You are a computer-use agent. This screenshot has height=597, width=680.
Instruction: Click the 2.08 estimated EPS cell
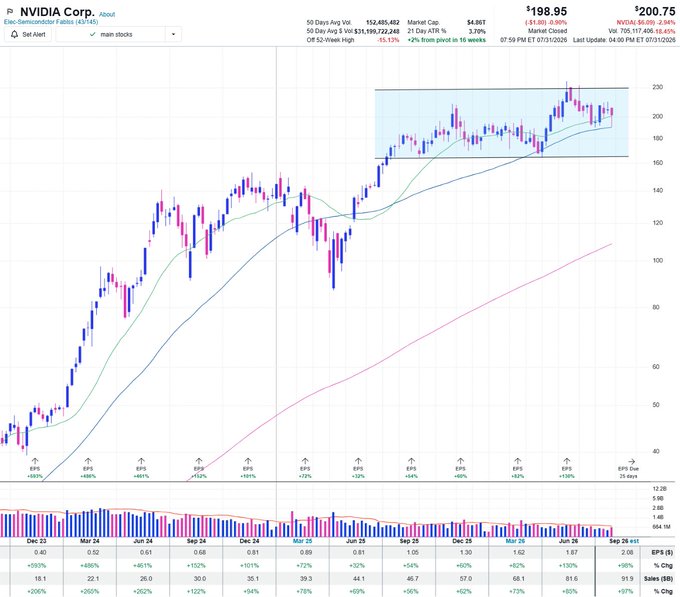[628, 552]
